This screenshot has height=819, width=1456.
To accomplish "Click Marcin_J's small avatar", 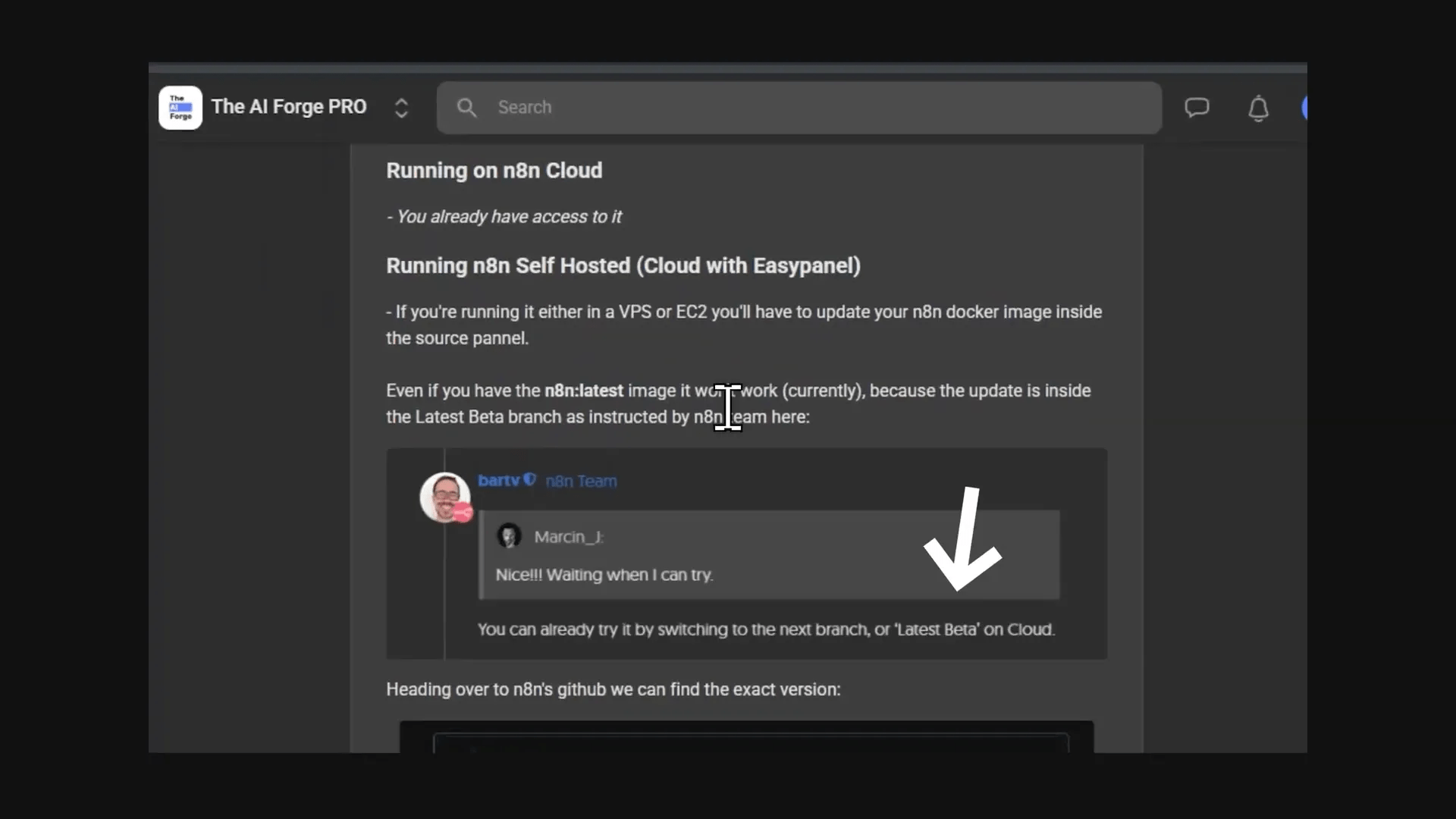I will (509, 535).
